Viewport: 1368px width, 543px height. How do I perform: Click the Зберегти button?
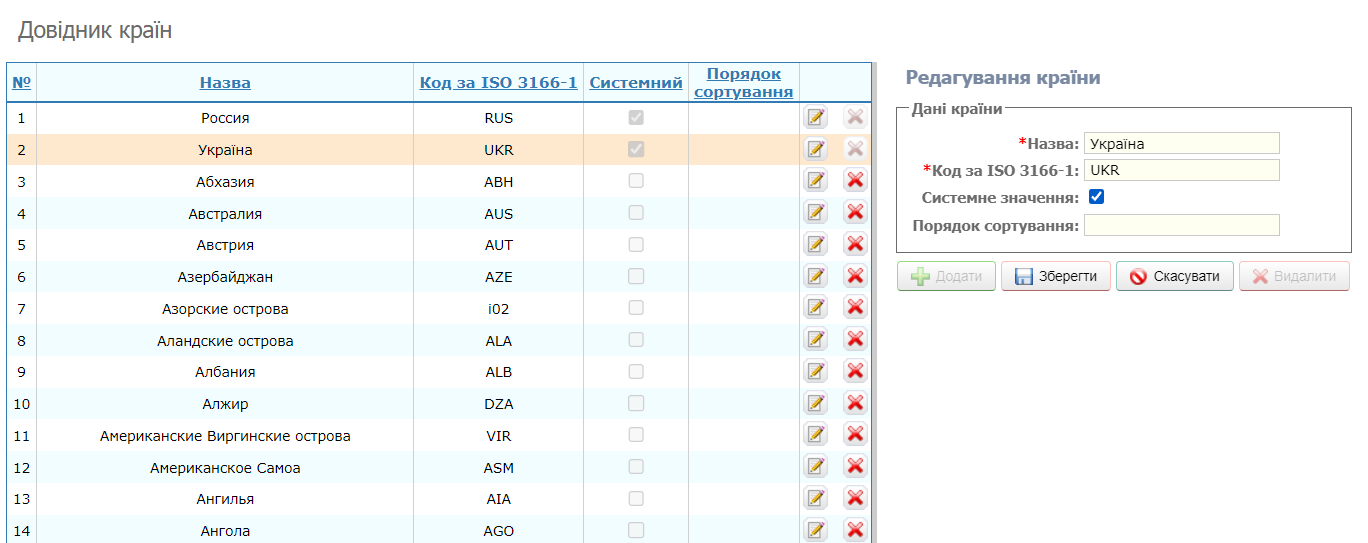coord(1055,277)
